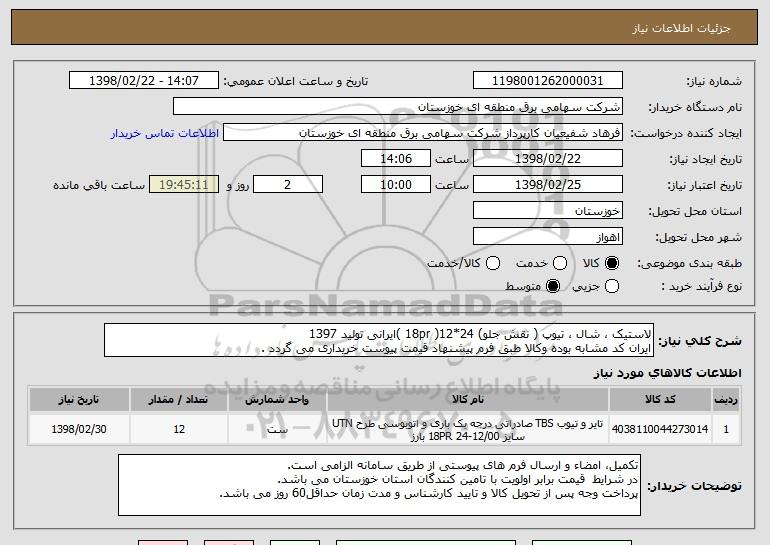Viewport: 770px width, 545px height.
Task: Click the buyer organization name field
Action: tap(398, 107)
